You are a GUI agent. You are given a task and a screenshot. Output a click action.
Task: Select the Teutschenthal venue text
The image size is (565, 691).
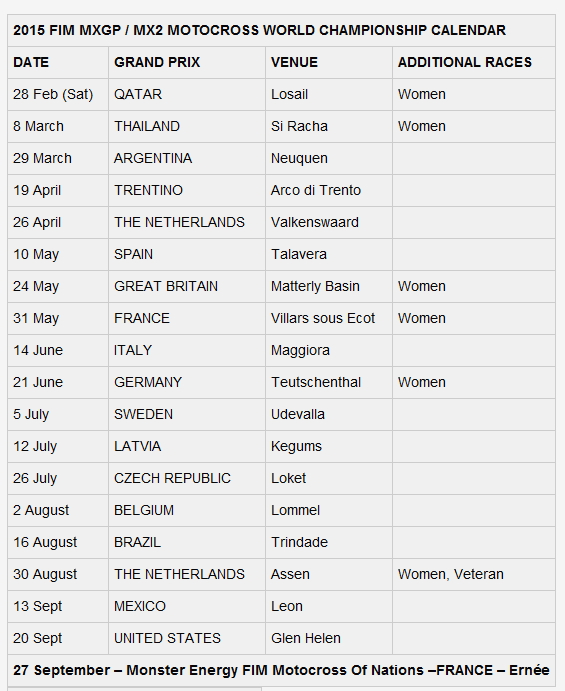[x=316, y=382]
